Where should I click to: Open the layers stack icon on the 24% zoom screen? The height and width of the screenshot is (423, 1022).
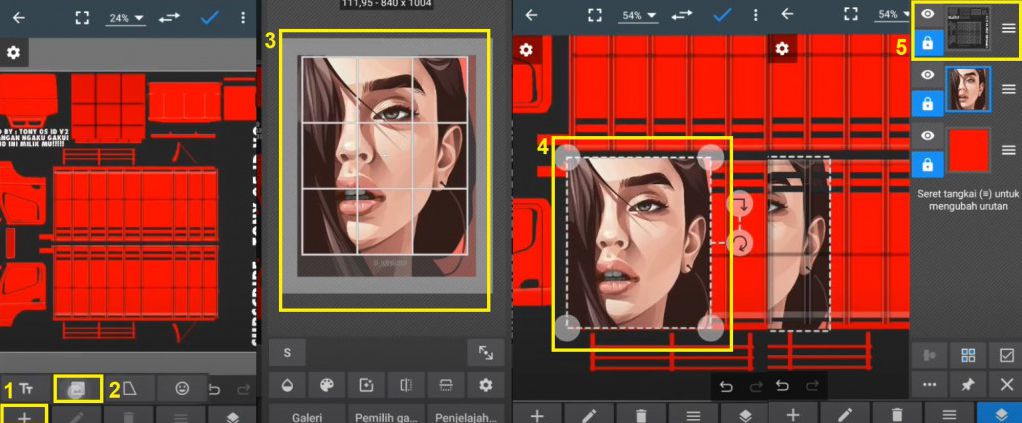pyautogui.click(x=232, y=418)
